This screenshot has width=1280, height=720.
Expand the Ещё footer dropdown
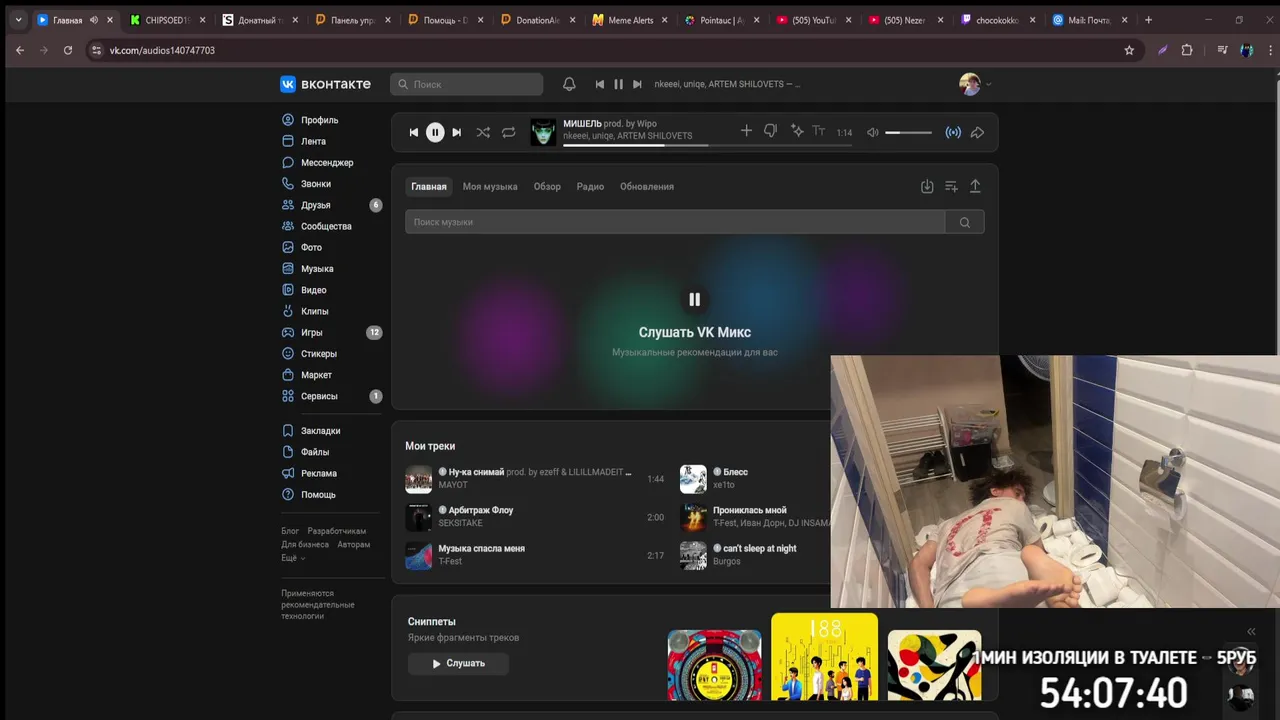[x=293, y=558]
